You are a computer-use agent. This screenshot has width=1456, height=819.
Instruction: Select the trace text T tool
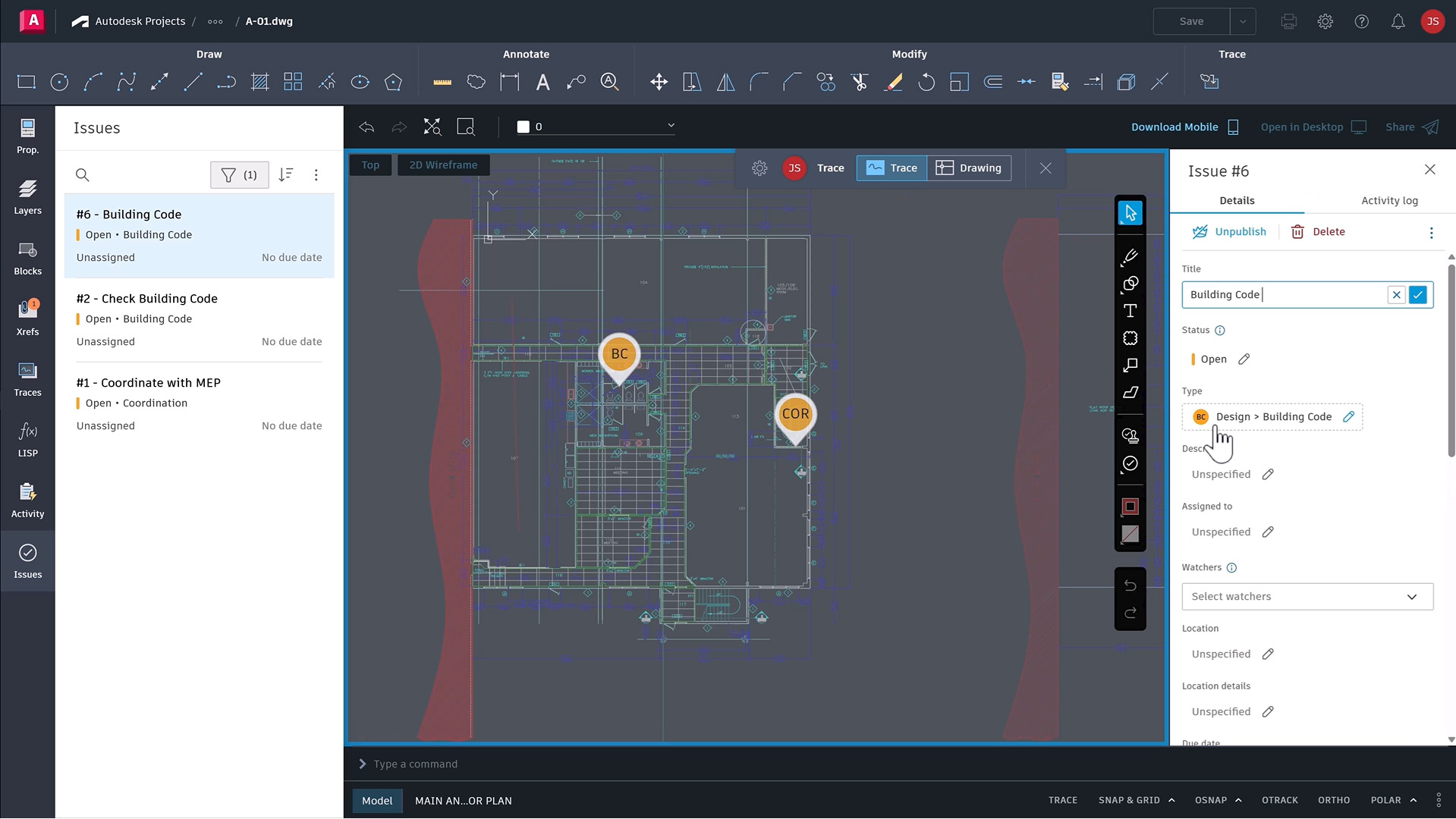1130,311
